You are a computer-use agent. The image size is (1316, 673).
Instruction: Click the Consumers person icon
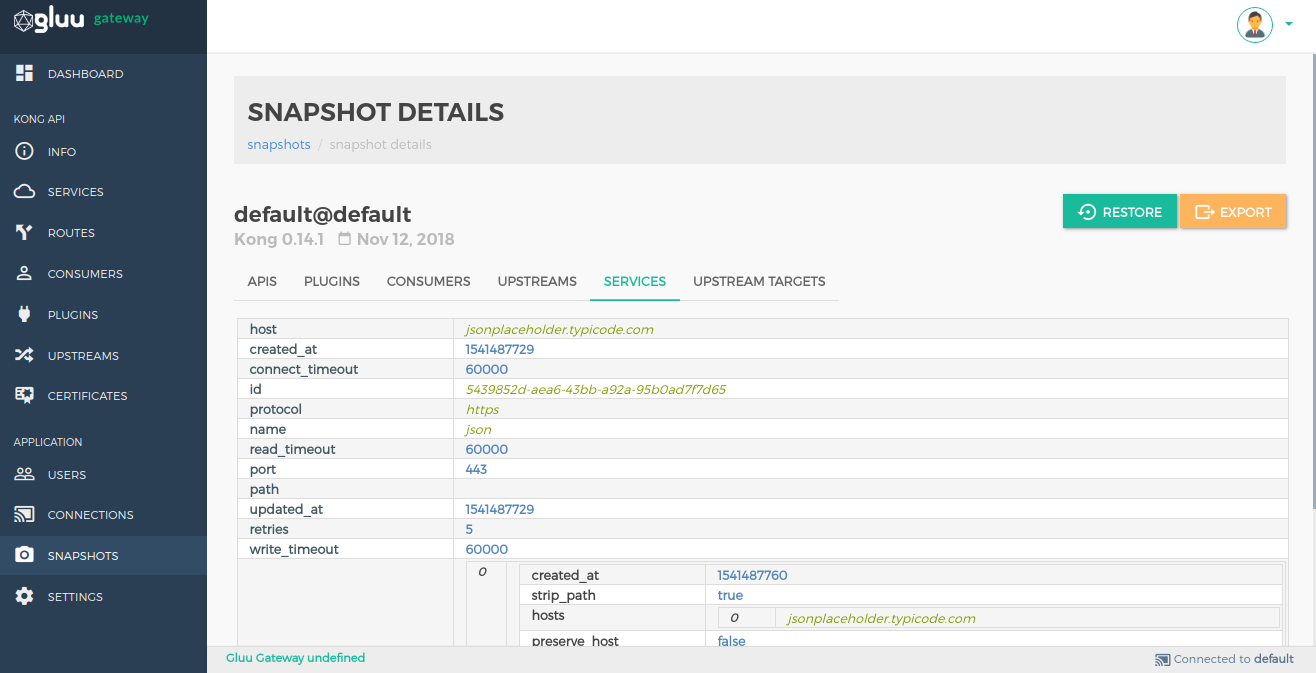[24, 273]
